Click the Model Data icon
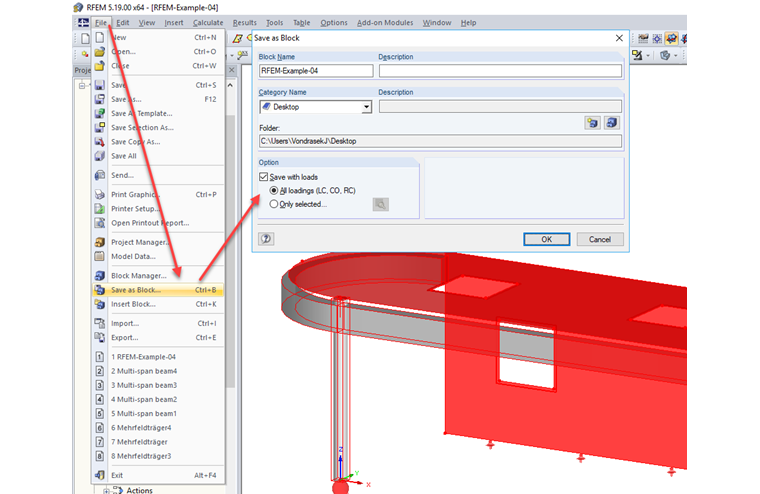Image resolution: width=760 pixels, height=494 pixels. (100, 256)
